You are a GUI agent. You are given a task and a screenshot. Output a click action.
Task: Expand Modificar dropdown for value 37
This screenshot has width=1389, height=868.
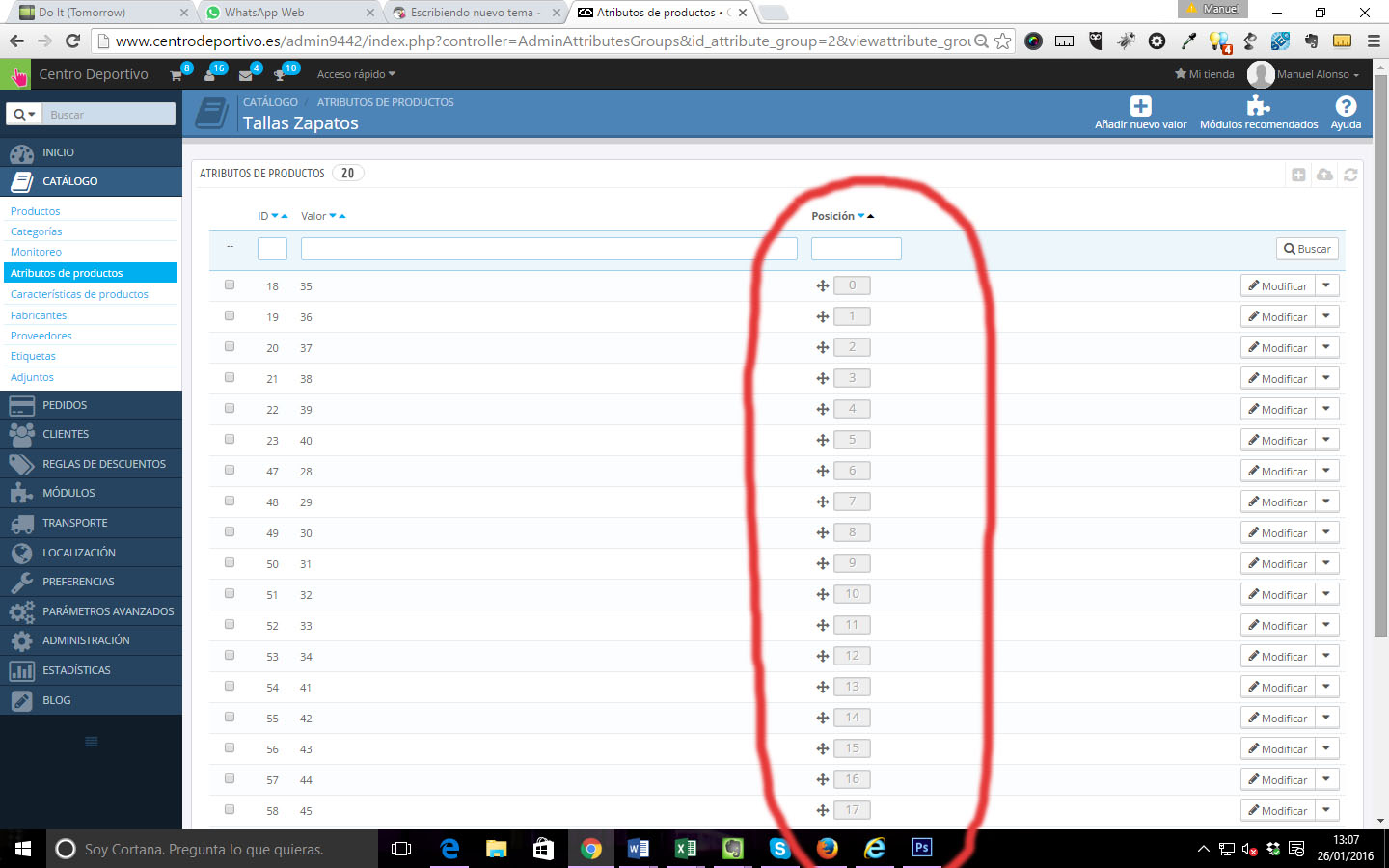[x=1326, y=347]
